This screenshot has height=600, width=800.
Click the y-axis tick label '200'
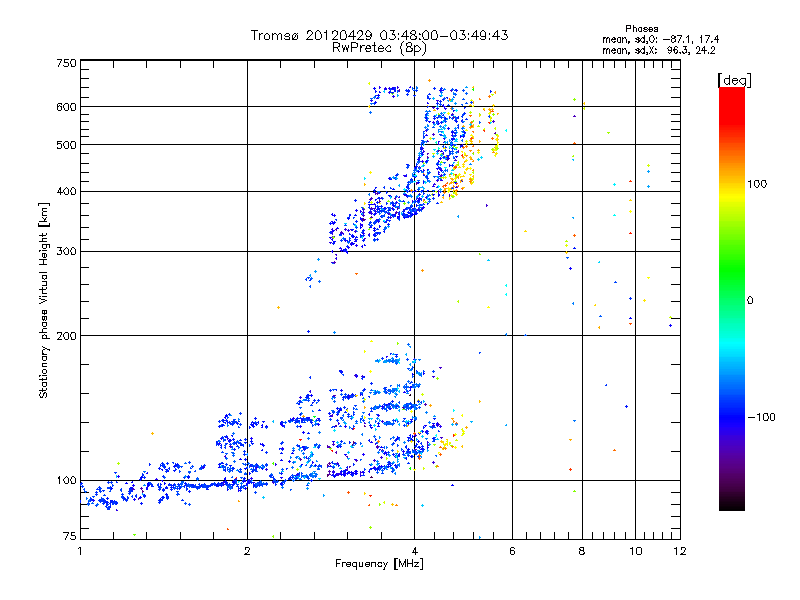click(x=66, y=336)
